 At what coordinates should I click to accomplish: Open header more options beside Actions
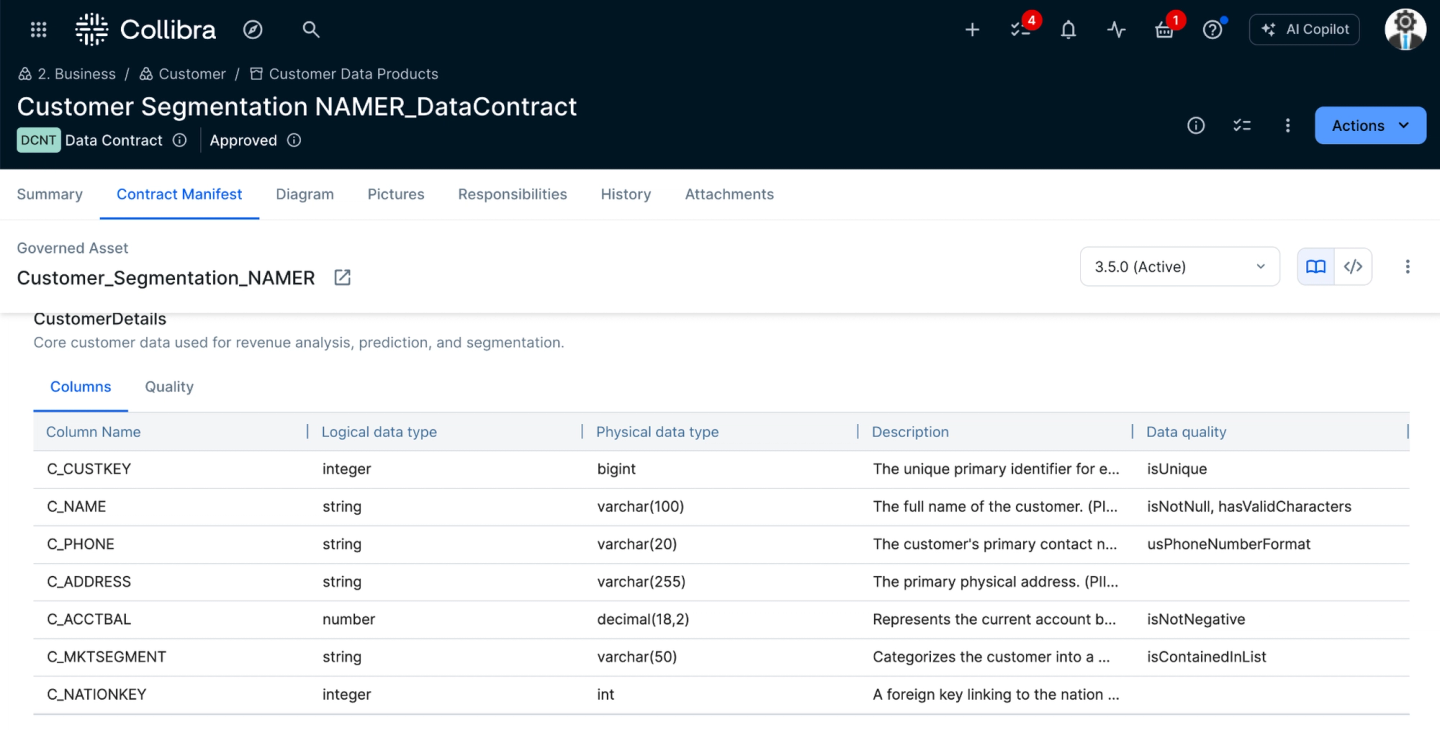1288,125
